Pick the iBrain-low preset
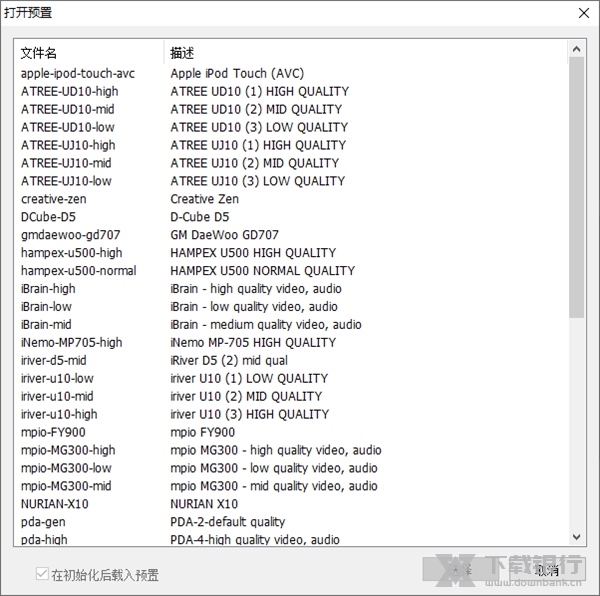 46,307
